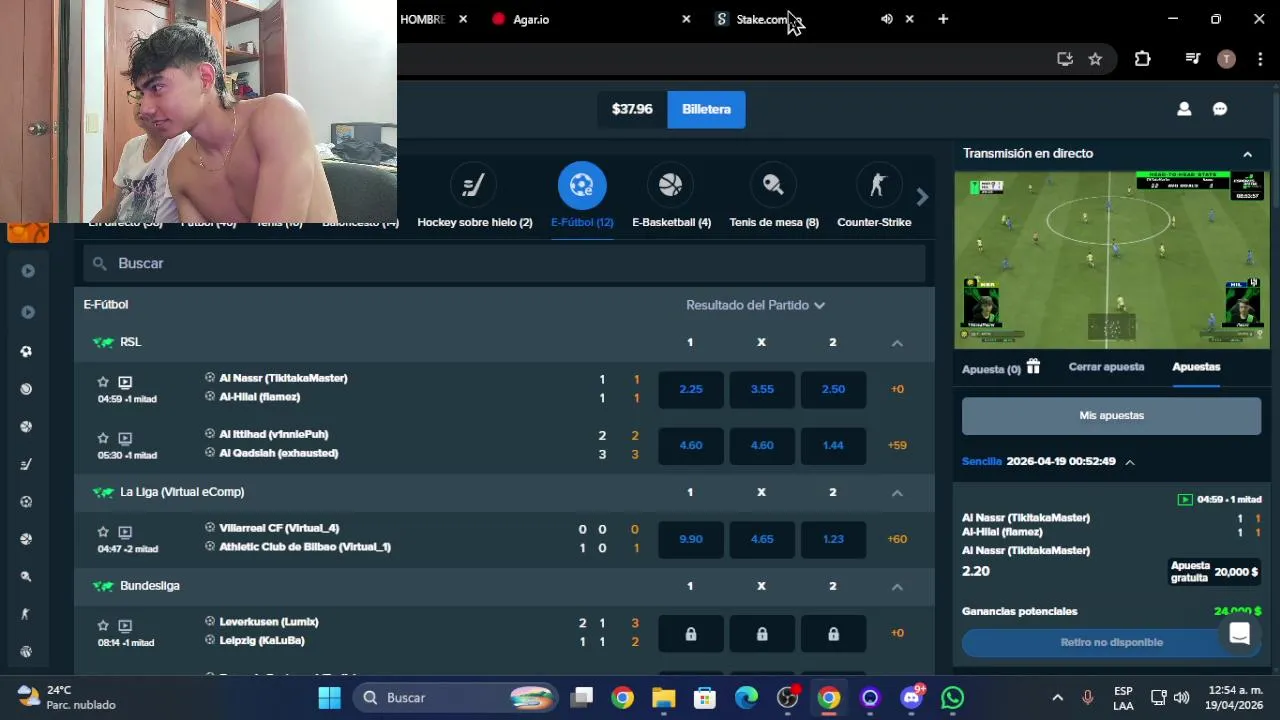Viewport: 1280px width, 720px height.
Task: Open the browser extensions puzzle icon
Action: pyautogui.click(x=1142, y=59)
